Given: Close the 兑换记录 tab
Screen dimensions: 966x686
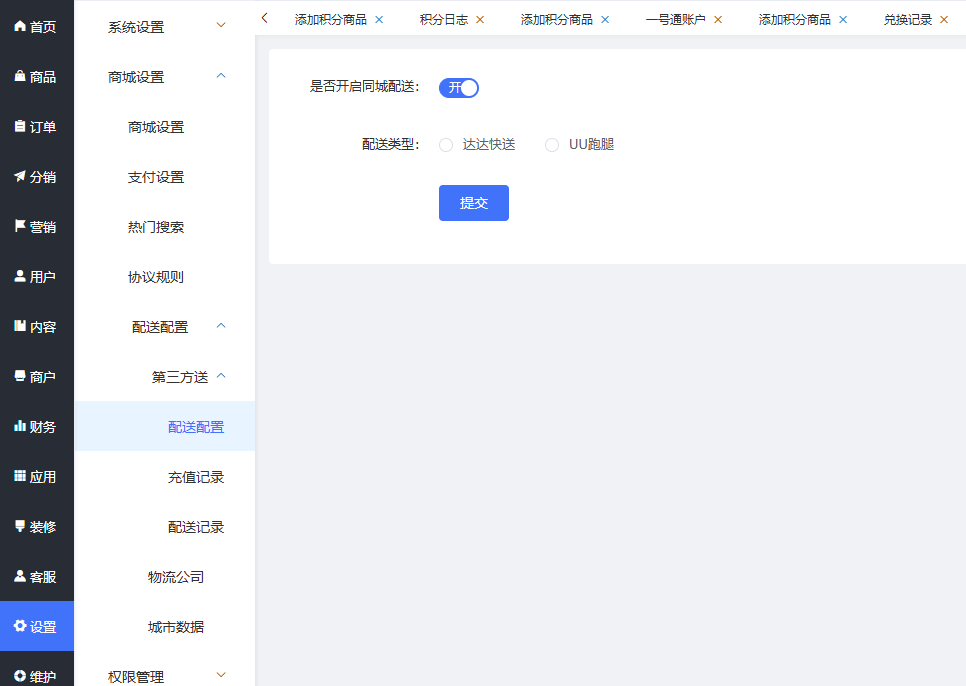Looking at the screenshot, I should [943, 19].
